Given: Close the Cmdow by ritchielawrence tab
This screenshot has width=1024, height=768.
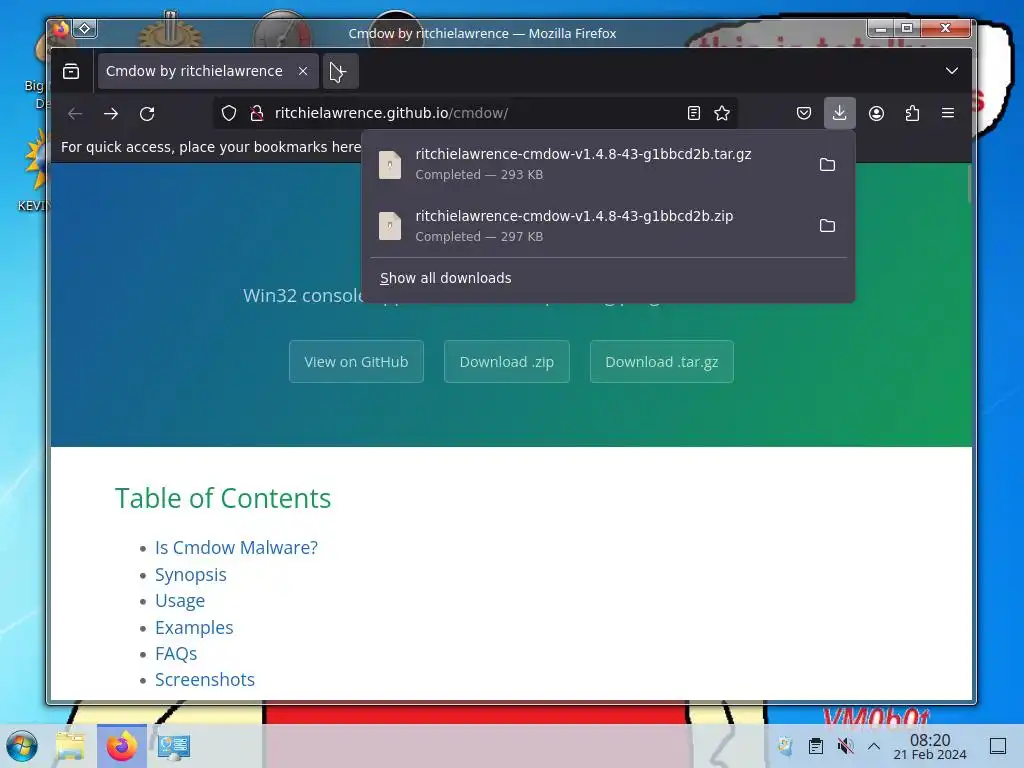Looking at the screenshot, I should point(303,71).
